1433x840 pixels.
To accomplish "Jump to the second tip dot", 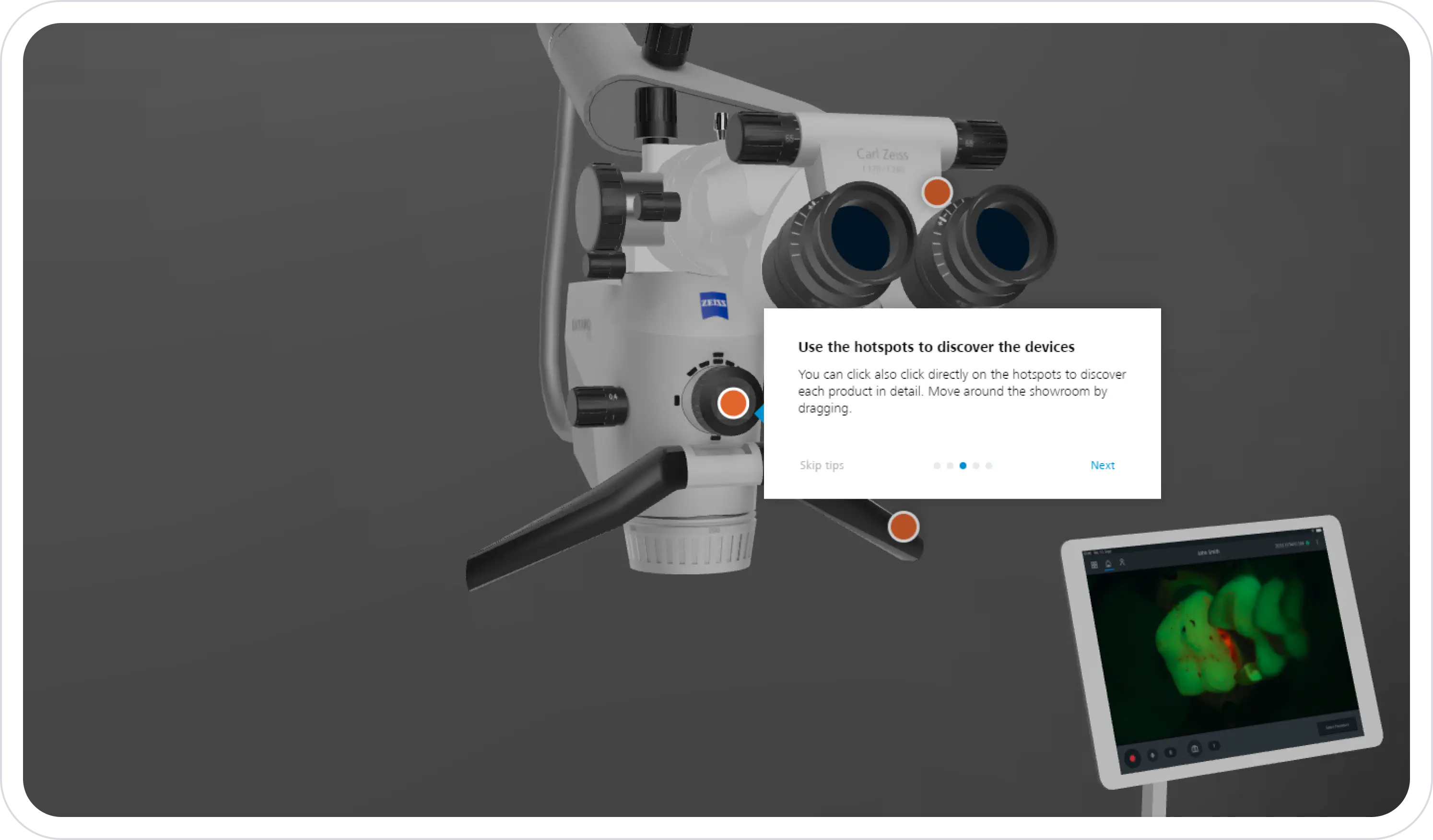I will click(950, 466).
